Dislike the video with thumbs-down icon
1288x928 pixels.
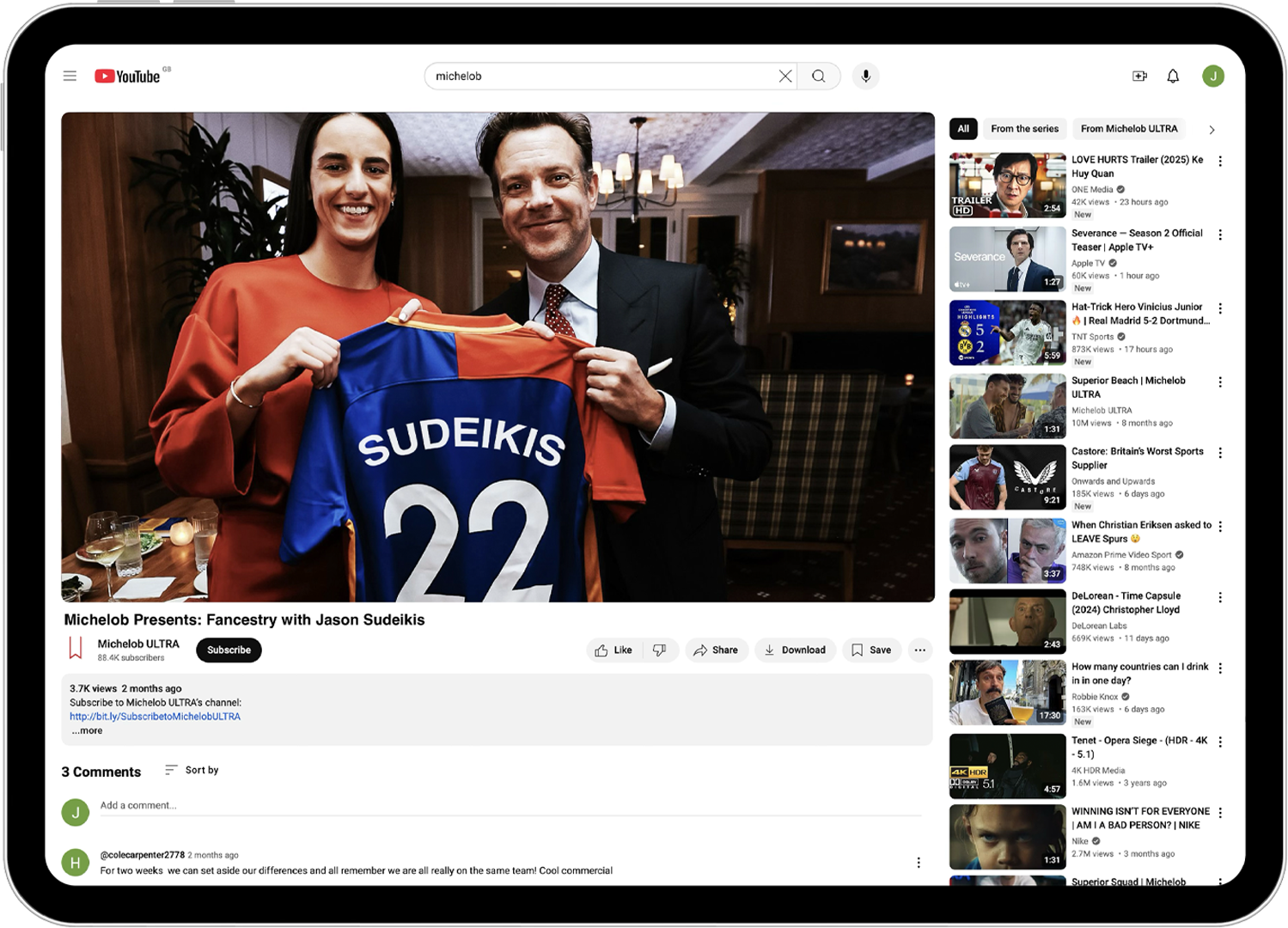(x=660, y=650)
